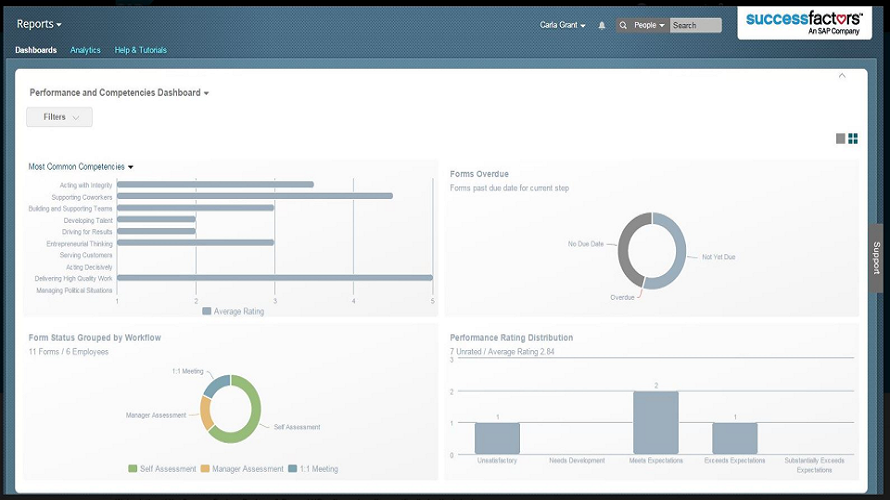Toggle 1:1 Meeting legend entry
The image size is (890, 500).
(312, 468)
